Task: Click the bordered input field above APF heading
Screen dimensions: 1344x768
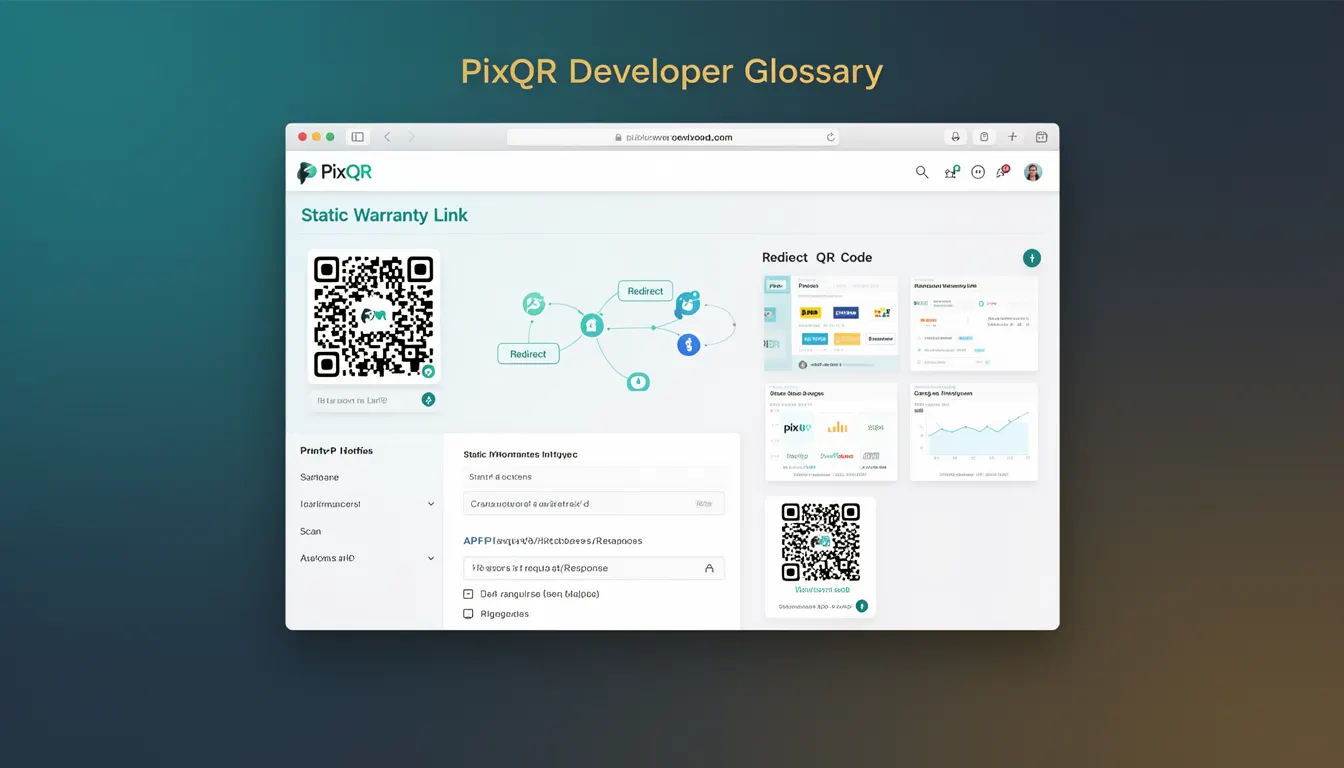Action: (x=594, y=504)
